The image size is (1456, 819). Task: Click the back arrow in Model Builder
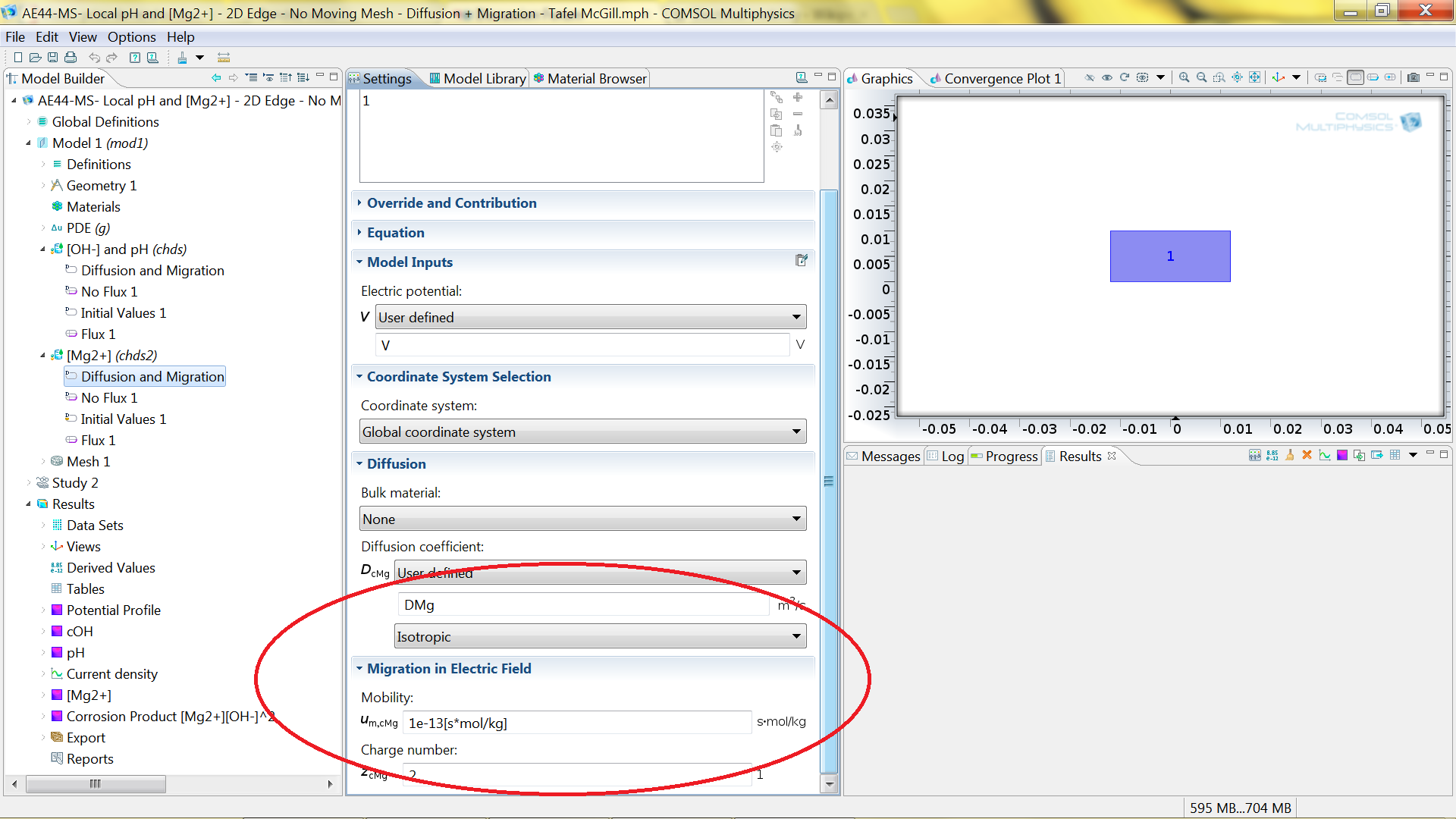[216, 77]
